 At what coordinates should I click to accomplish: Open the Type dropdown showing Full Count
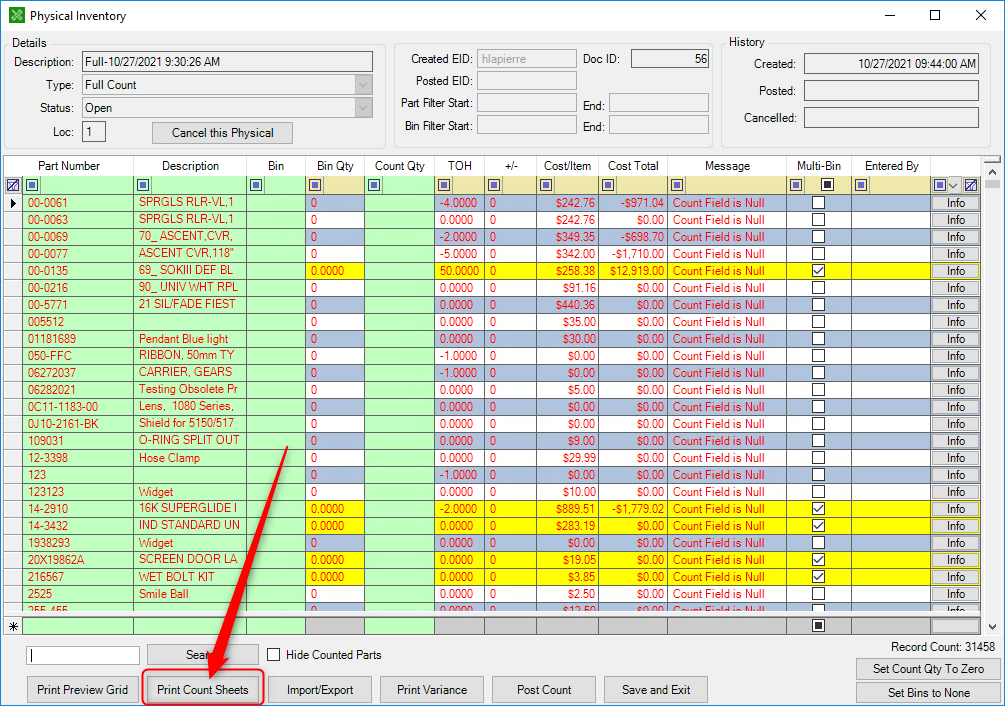click(363, 85)
